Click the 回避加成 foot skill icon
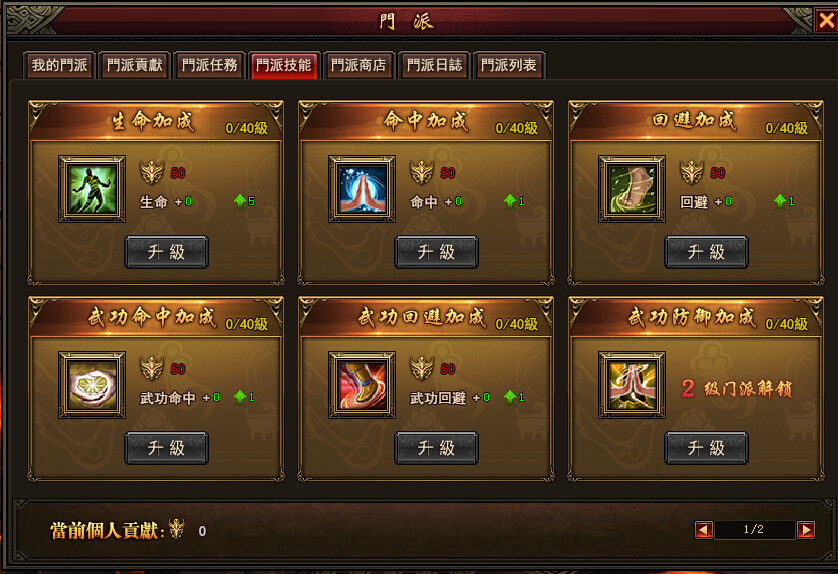This screenshot has height=574, width=838. pyautogui.click(x=632, y=189)
